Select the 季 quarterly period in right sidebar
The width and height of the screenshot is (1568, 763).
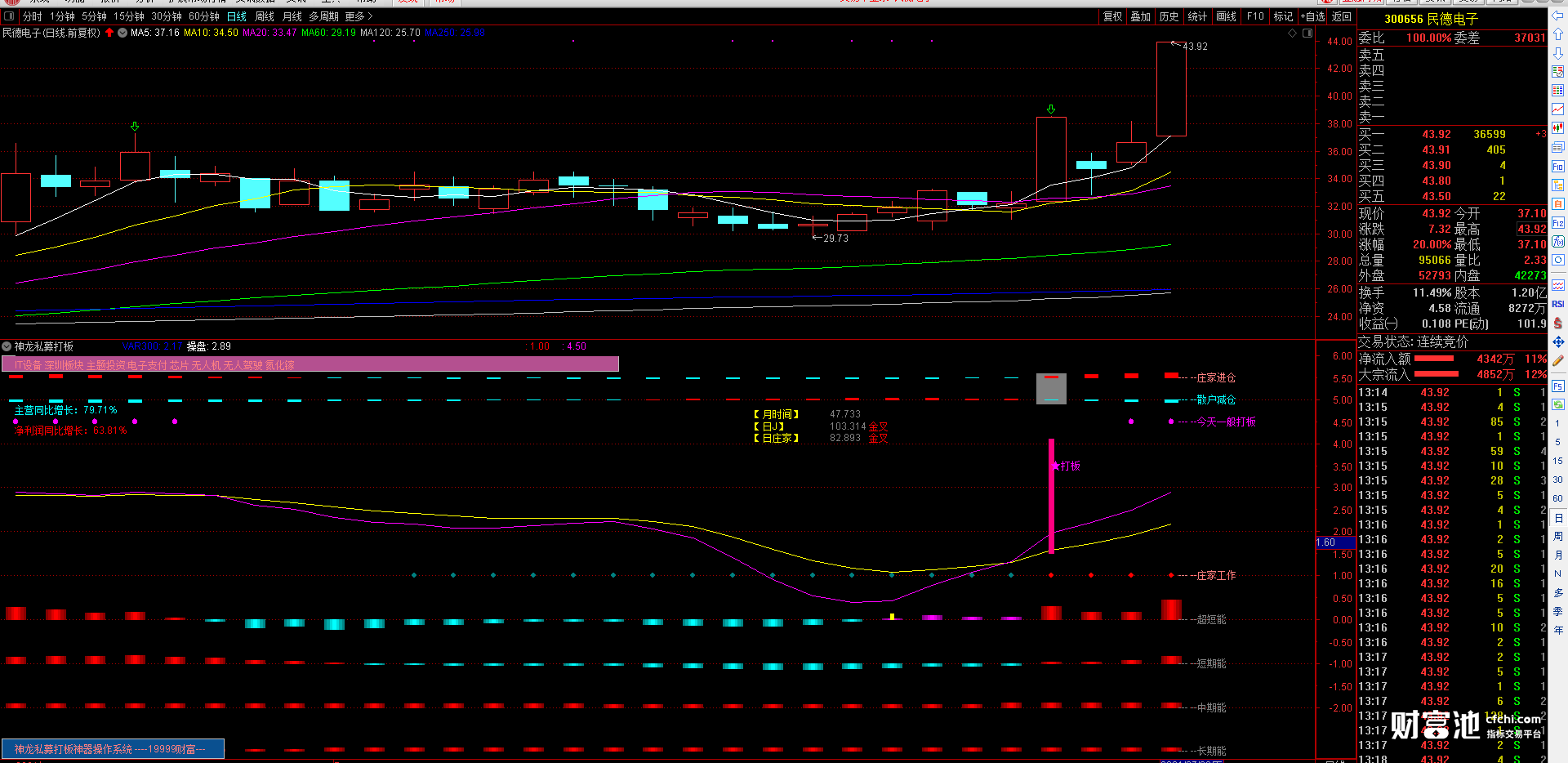1557,611
